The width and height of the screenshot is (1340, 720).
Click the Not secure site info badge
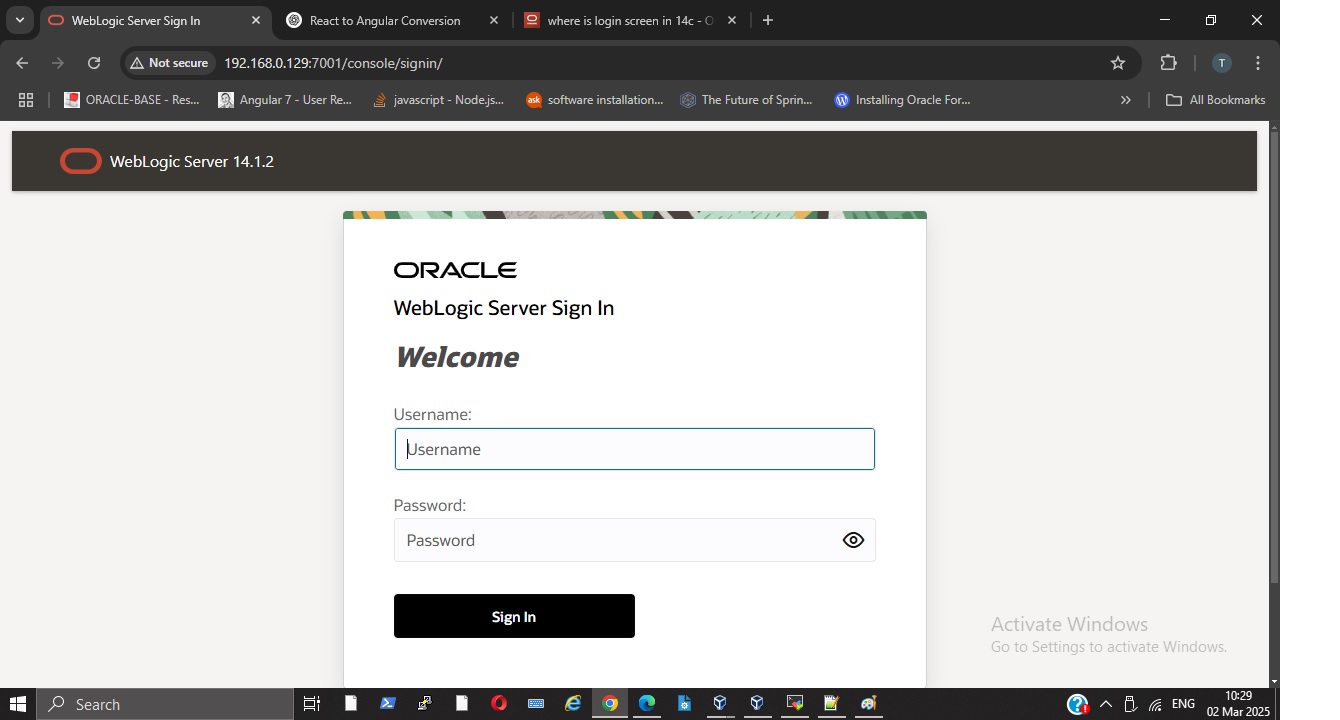coord(169,63)
